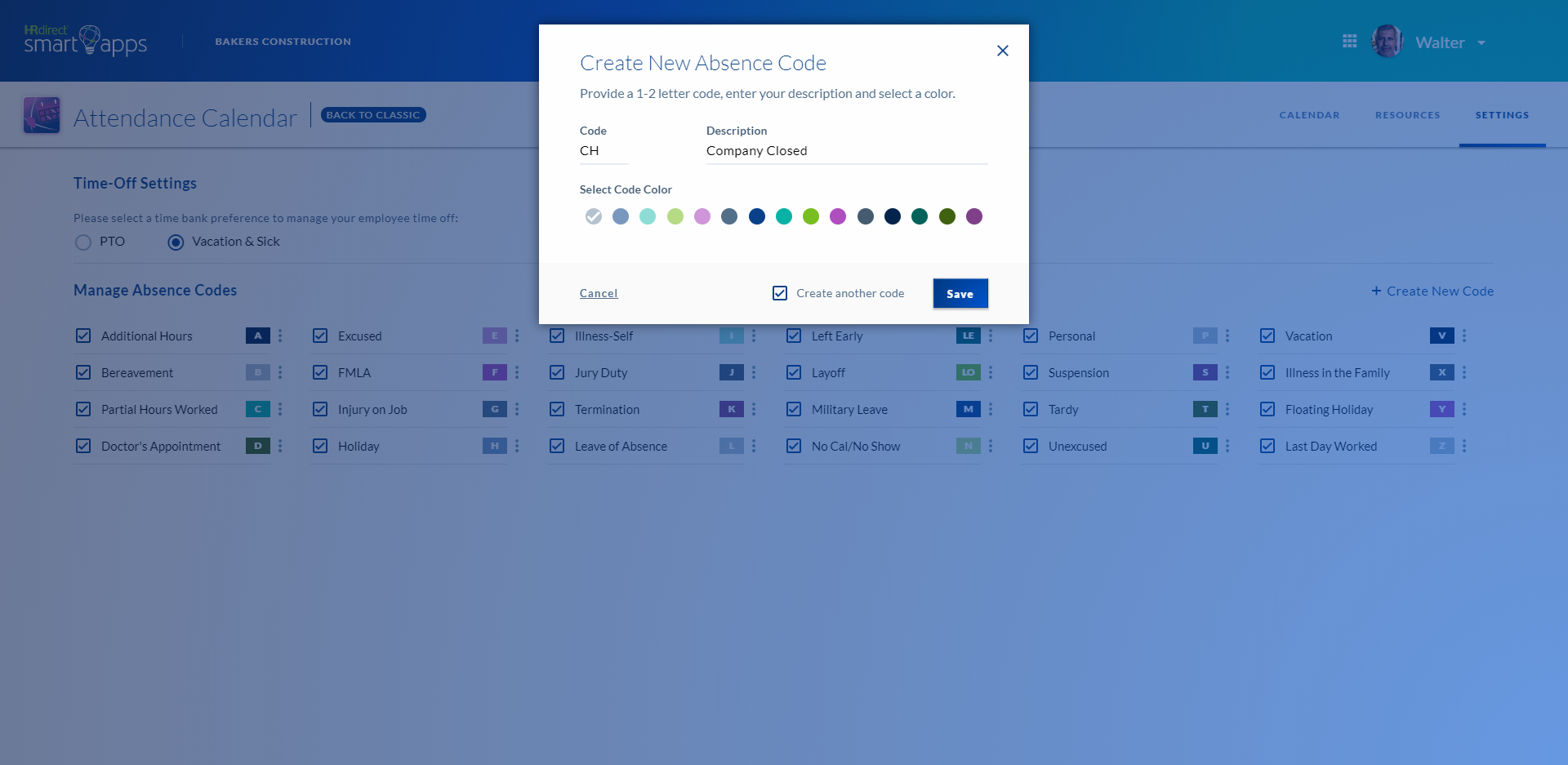Uncheck the Termination checkbox
The width and height of the screenshot is (1568, 765).
[557, 409]
